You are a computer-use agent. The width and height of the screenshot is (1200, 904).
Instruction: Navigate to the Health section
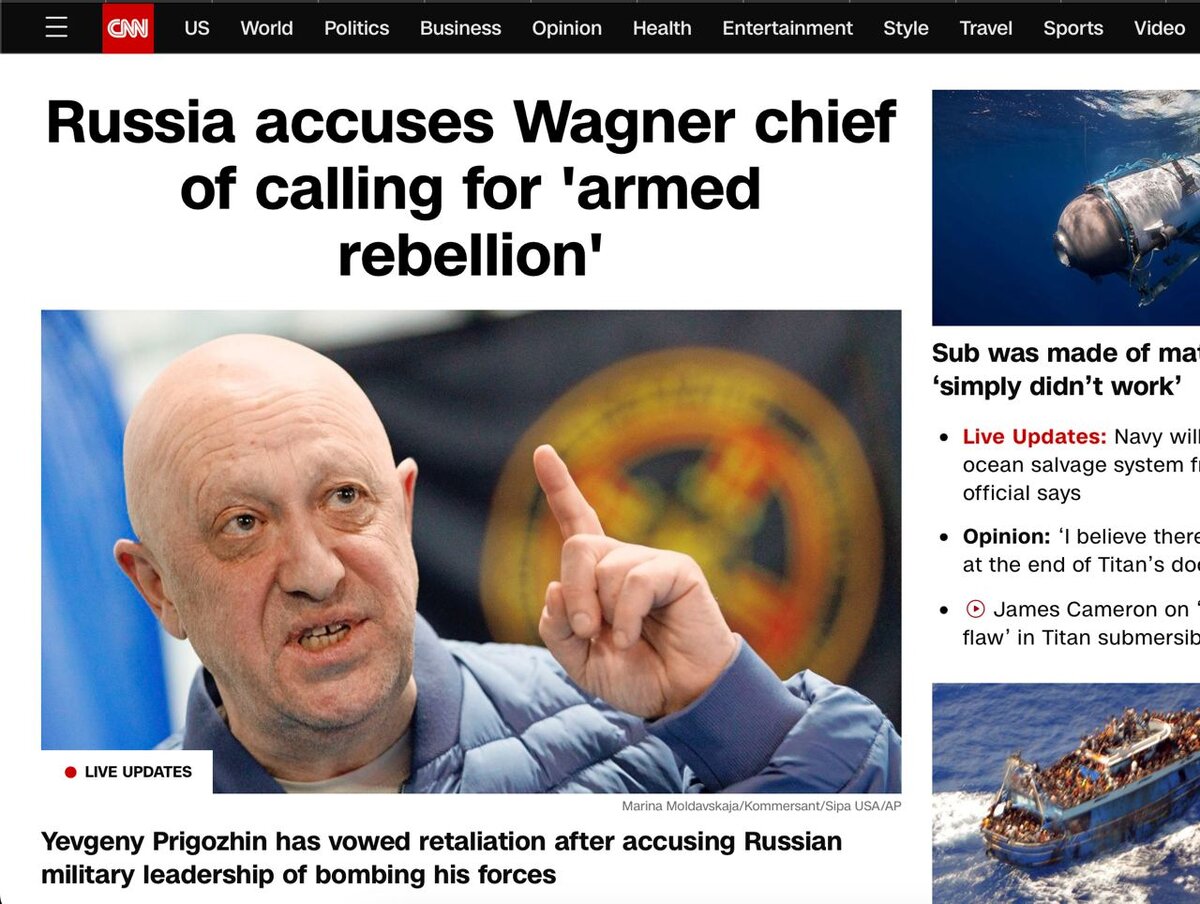pyautogui.click(x=662, y=28)
